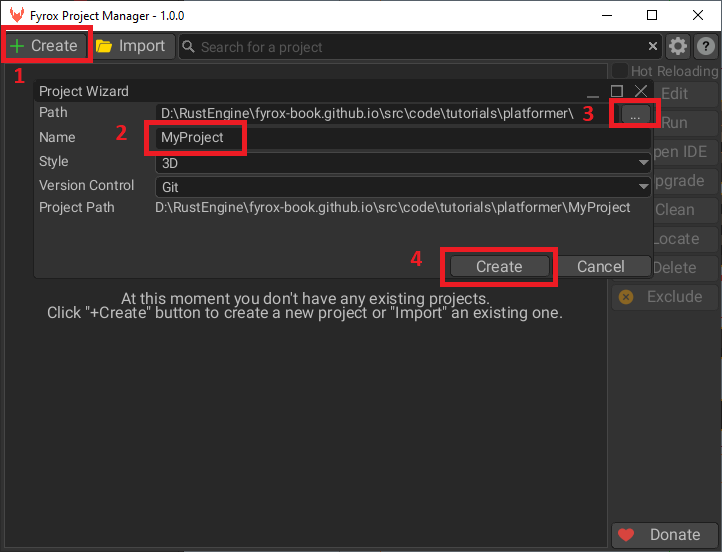Image resolution: width=722 pixels, height=552 pixels.
Task: Open help via the question mark icon
Action: click(705, 46)
